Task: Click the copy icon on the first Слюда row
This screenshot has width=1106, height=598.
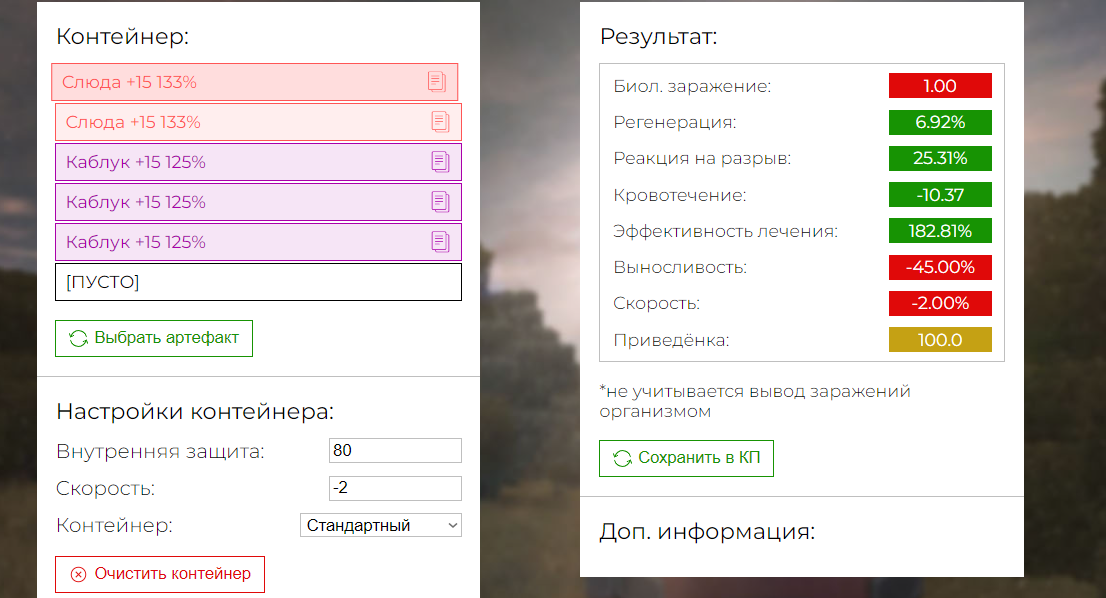Action: [x=437, y=82]
